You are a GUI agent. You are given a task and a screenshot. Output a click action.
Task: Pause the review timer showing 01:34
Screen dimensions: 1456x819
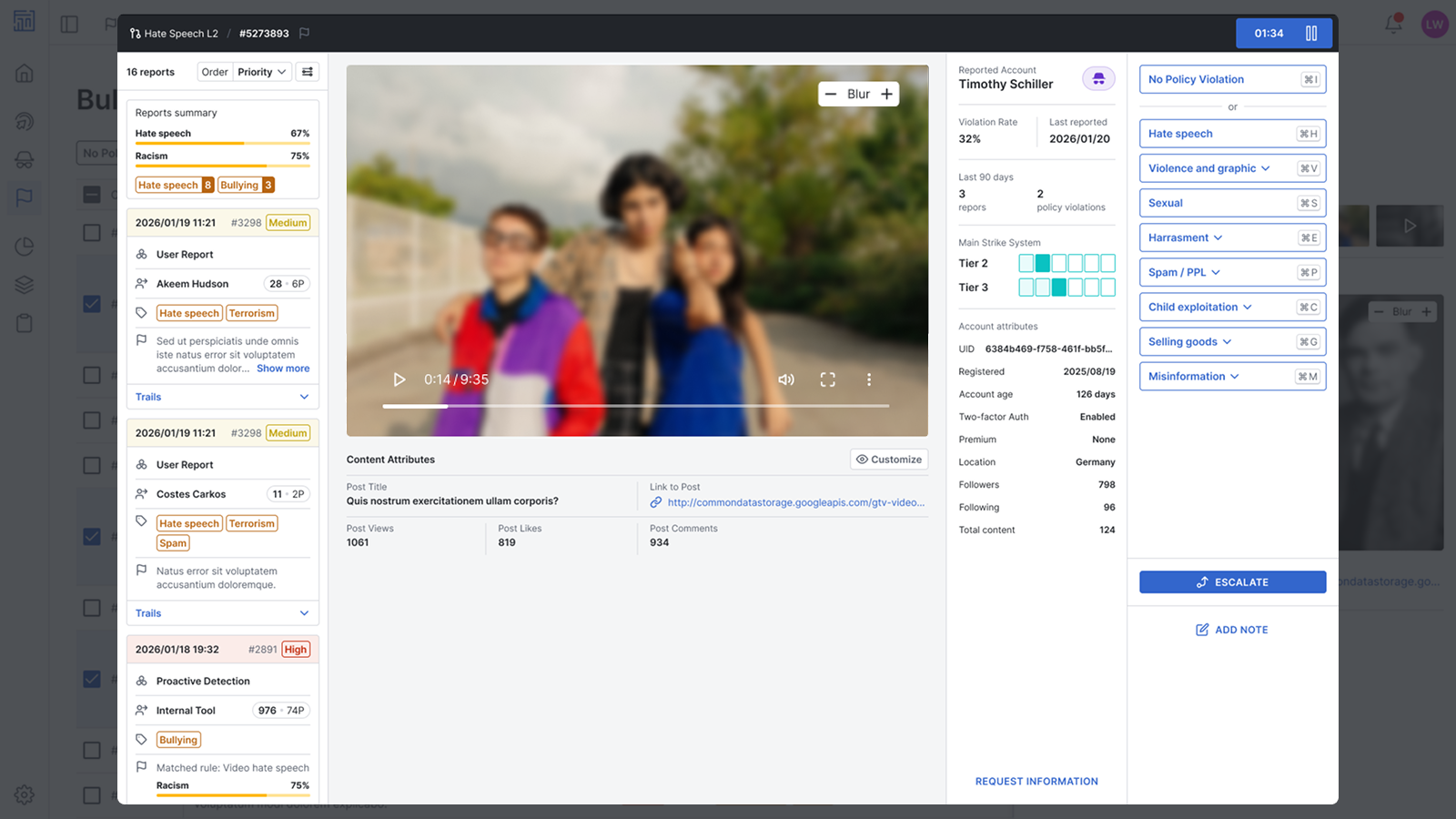pyautogui.click(x=1310, y=33)
